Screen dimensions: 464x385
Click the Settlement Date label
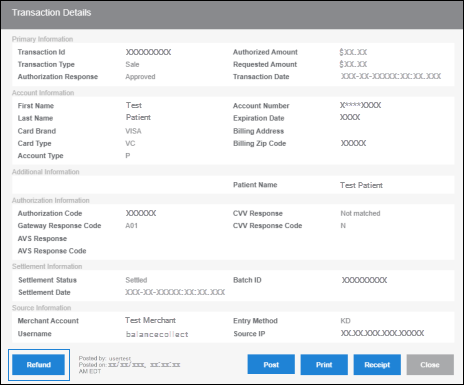(44, 292)
